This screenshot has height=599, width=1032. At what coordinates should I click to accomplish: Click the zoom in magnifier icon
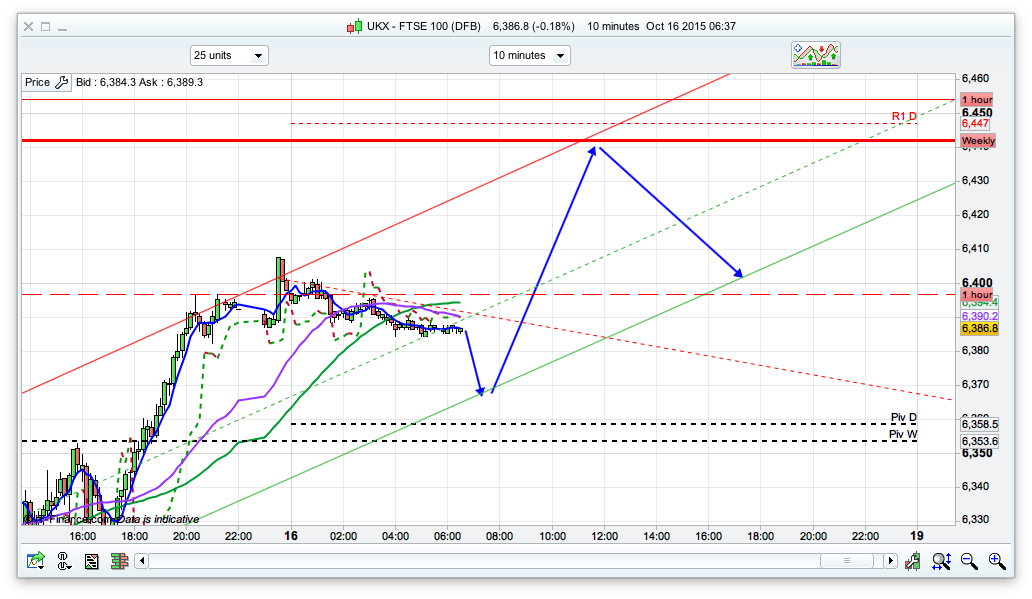[x=996, y=561]
